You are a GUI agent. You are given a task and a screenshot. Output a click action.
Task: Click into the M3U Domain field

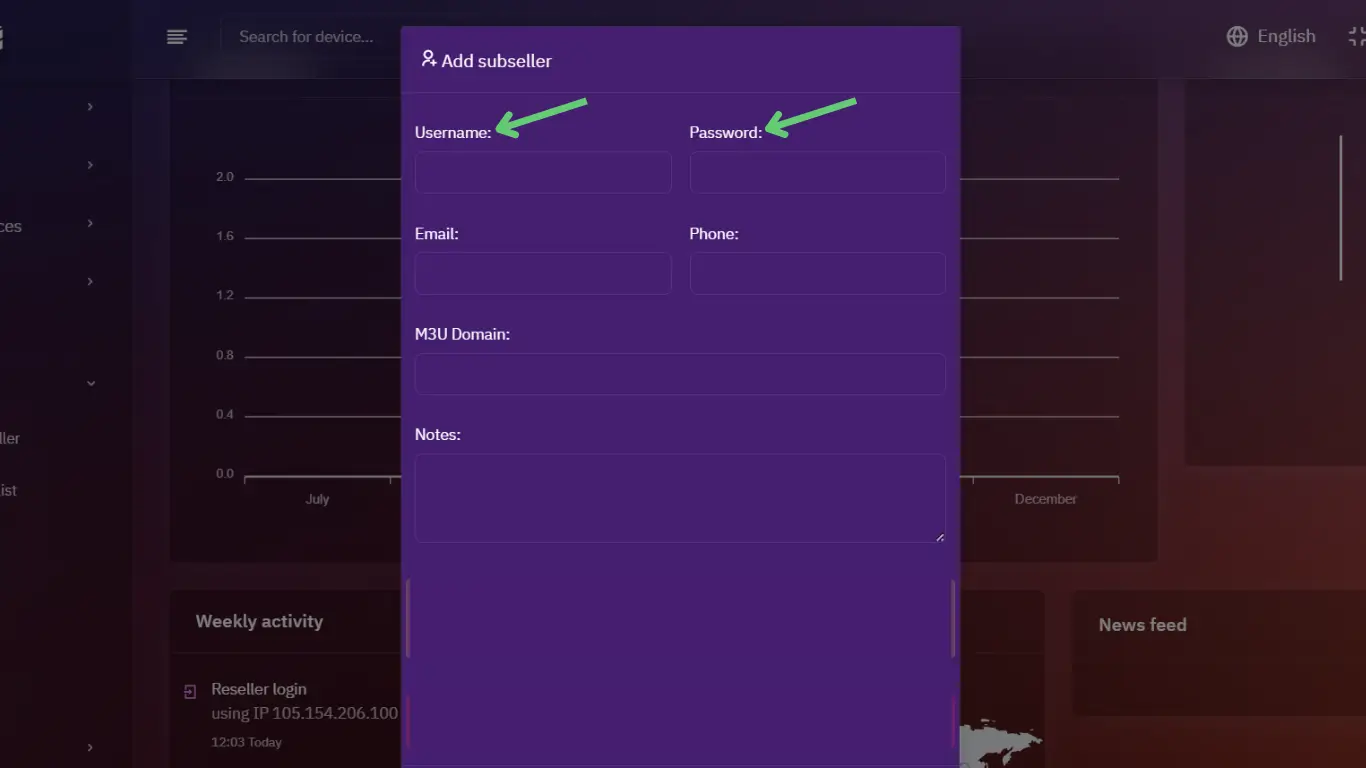680,374
